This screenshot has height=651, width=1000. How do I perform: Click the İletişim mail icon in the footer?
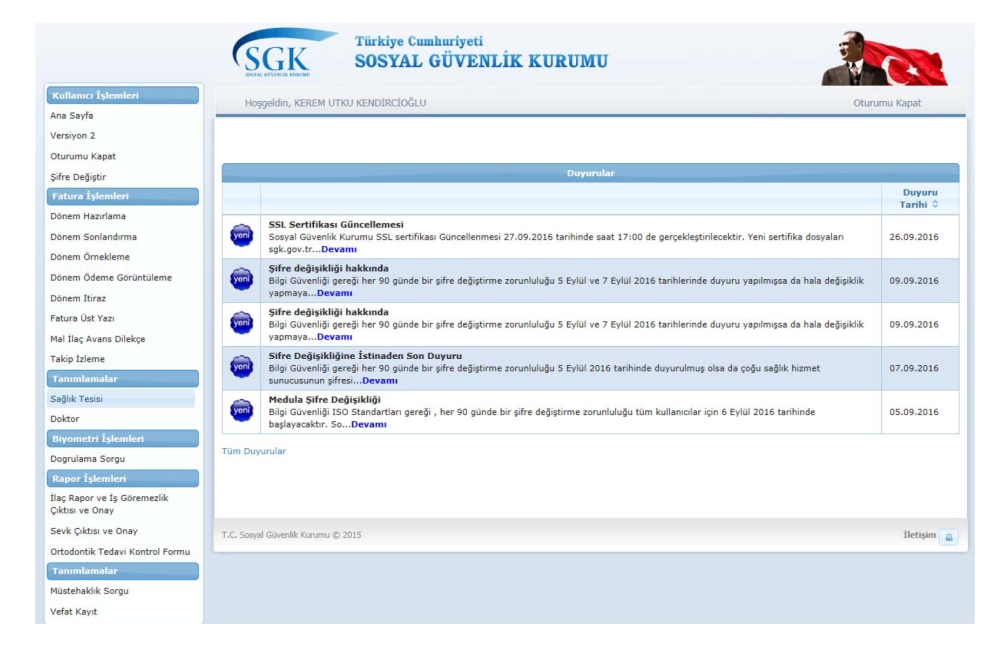948,537
